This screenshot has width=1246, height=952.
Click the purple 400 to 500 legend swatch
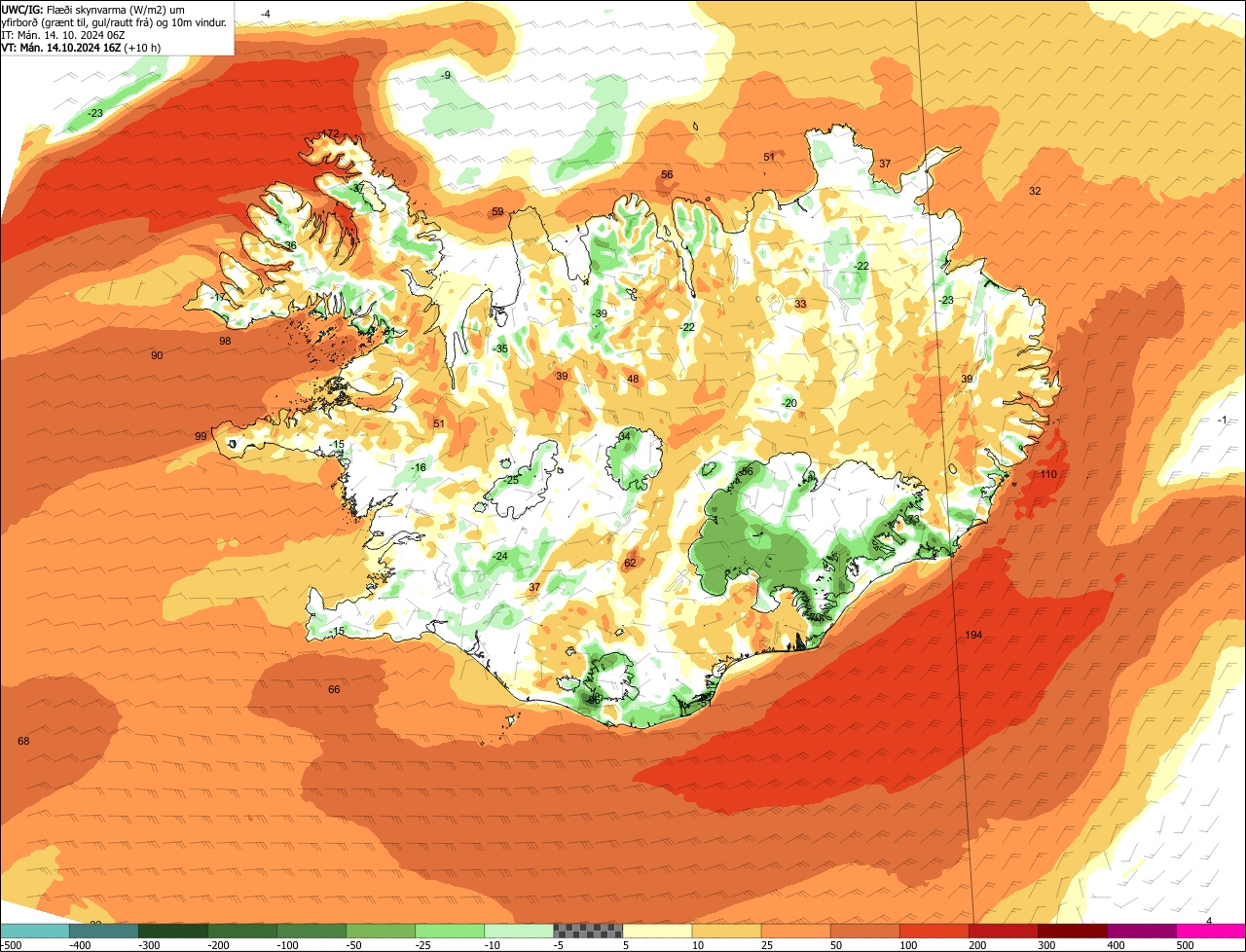(1142, 931)
